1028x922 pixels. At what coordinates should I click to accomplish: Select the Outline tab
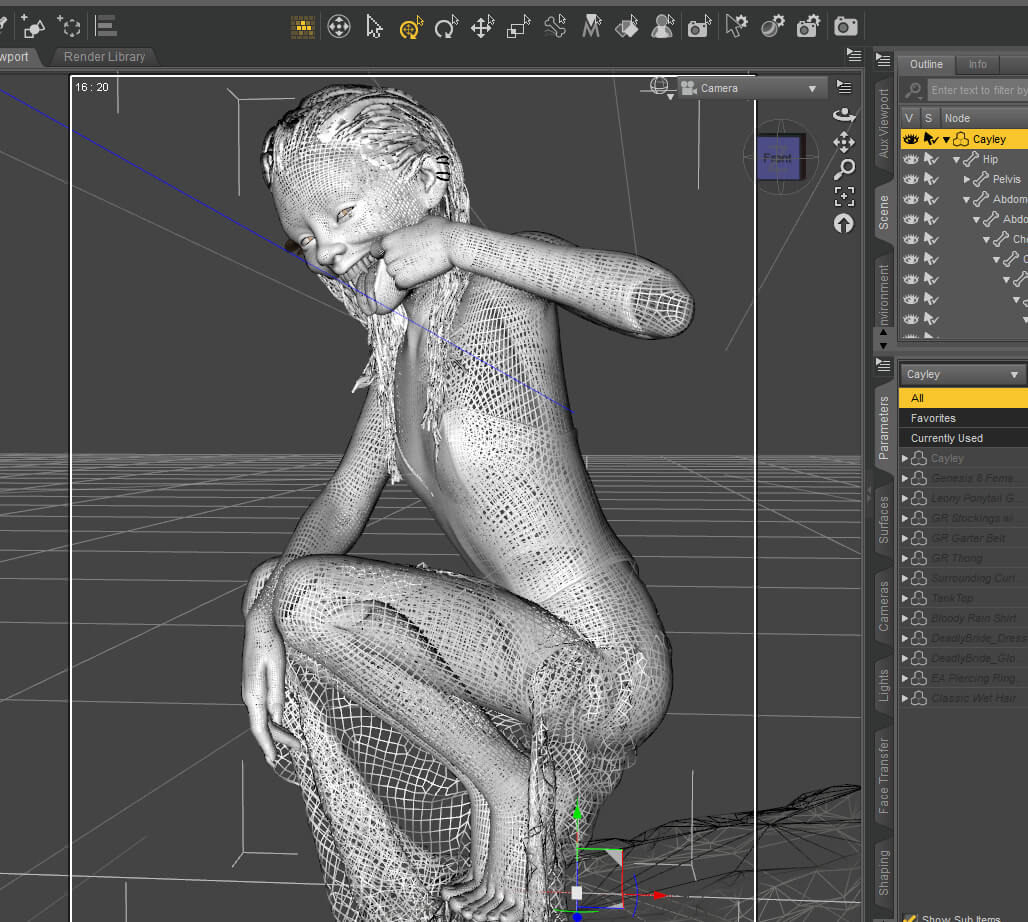coord(926,64)
